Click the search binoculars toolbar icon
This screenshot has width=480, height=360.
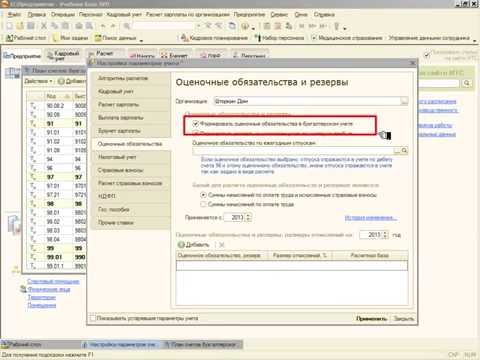tap(127, 26)
